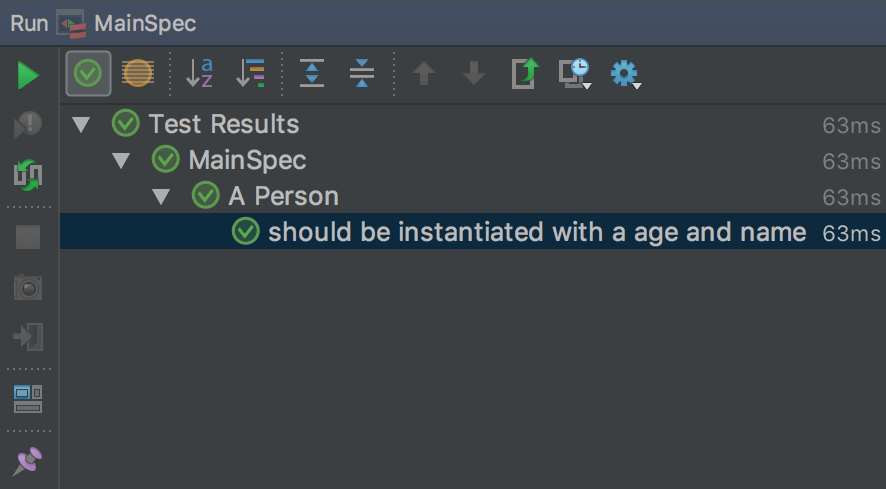886x489 pixels.
Task: Click the green Run play button
Action: coord(28,75)
